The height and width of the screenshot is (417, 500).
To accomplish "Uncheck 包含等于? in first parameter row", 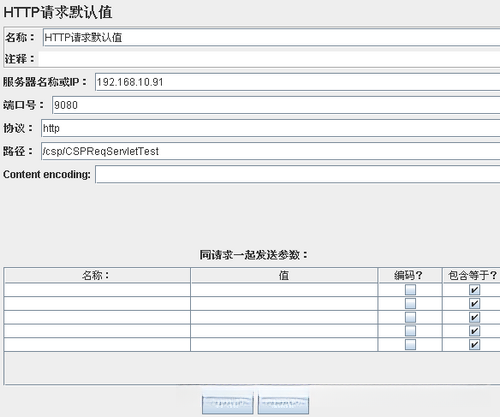I will click(474, 290).
